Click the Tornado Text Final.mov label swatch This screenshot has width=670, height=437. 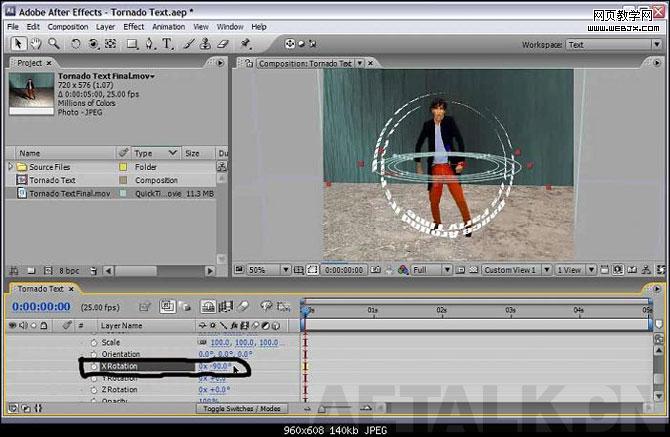pyautogui.click(x=123, y=194)
